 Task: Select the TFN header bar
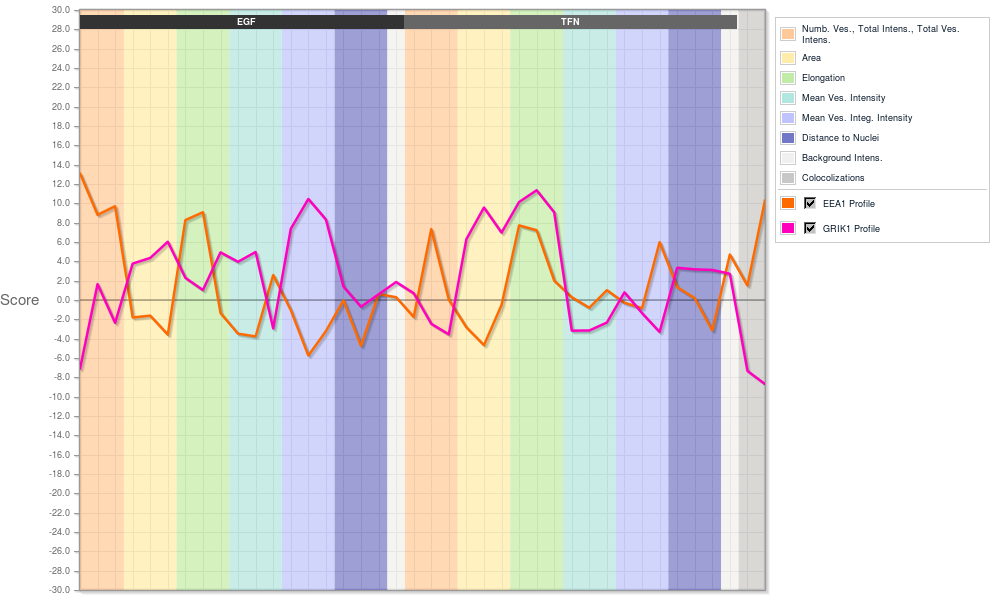570,21
